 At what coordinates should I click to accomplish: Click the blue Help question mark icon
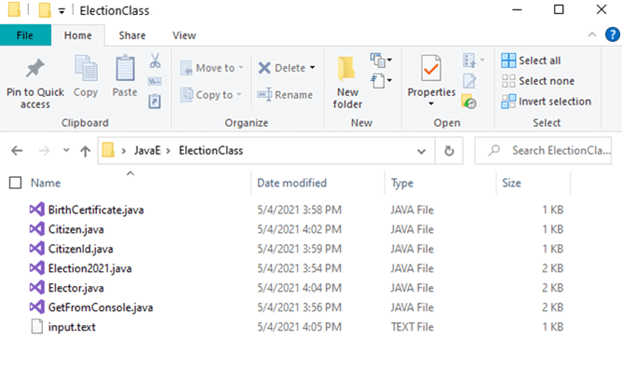(x=612, y=35)
